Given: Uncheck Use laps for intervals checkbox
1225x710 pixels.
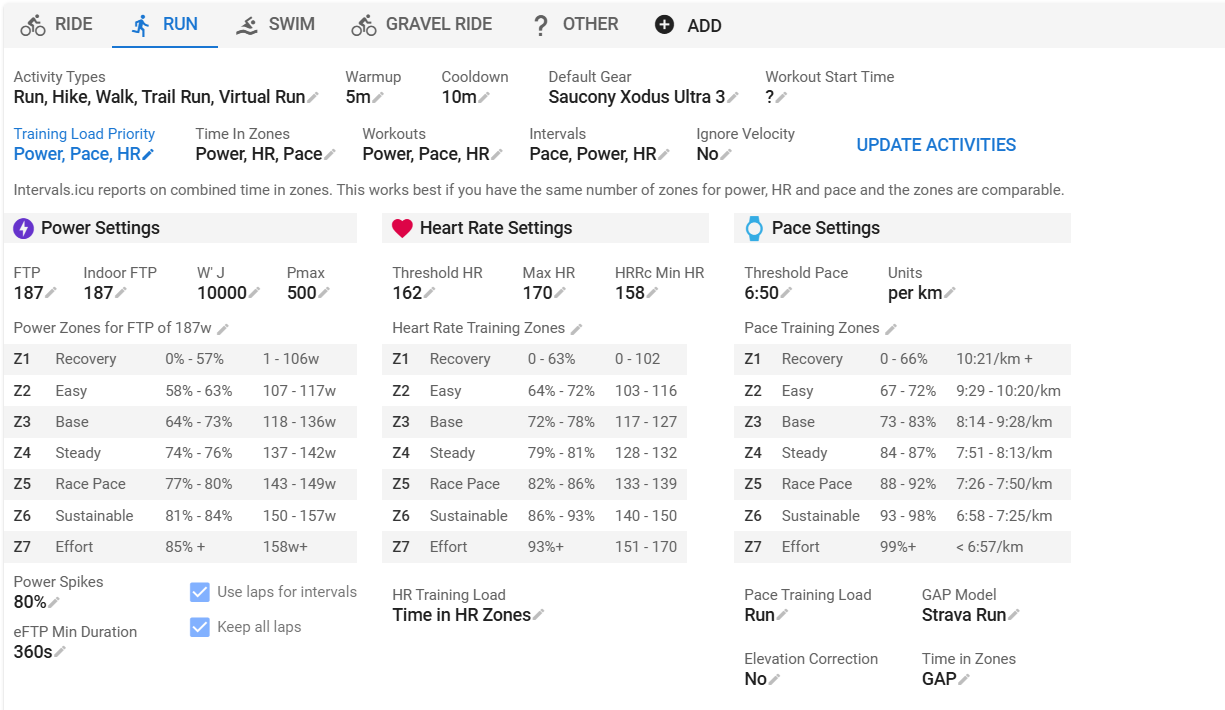Looking at the screenshot, I should pyautogui.click(x=199, y=592).
